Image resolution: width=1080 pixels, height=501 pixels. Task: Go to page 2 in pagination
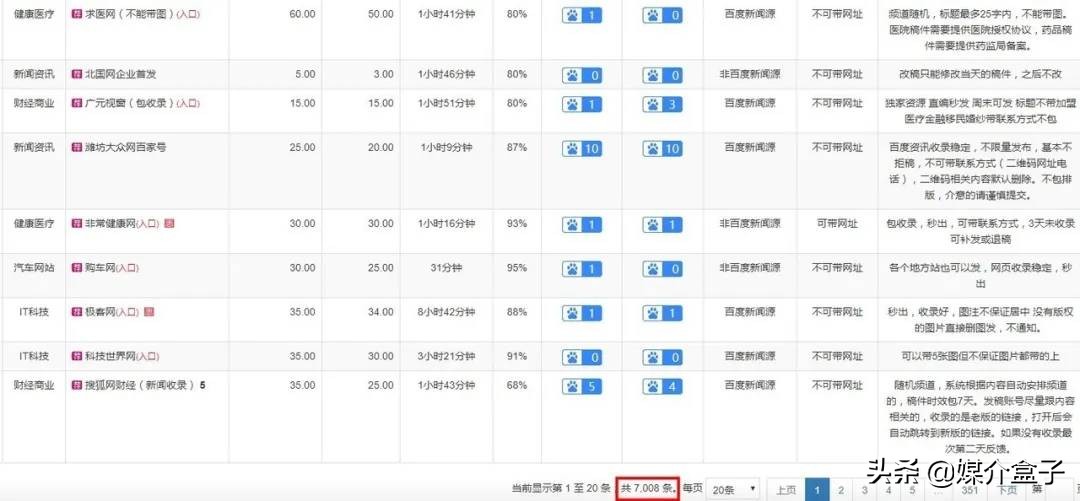click(842, 490)
